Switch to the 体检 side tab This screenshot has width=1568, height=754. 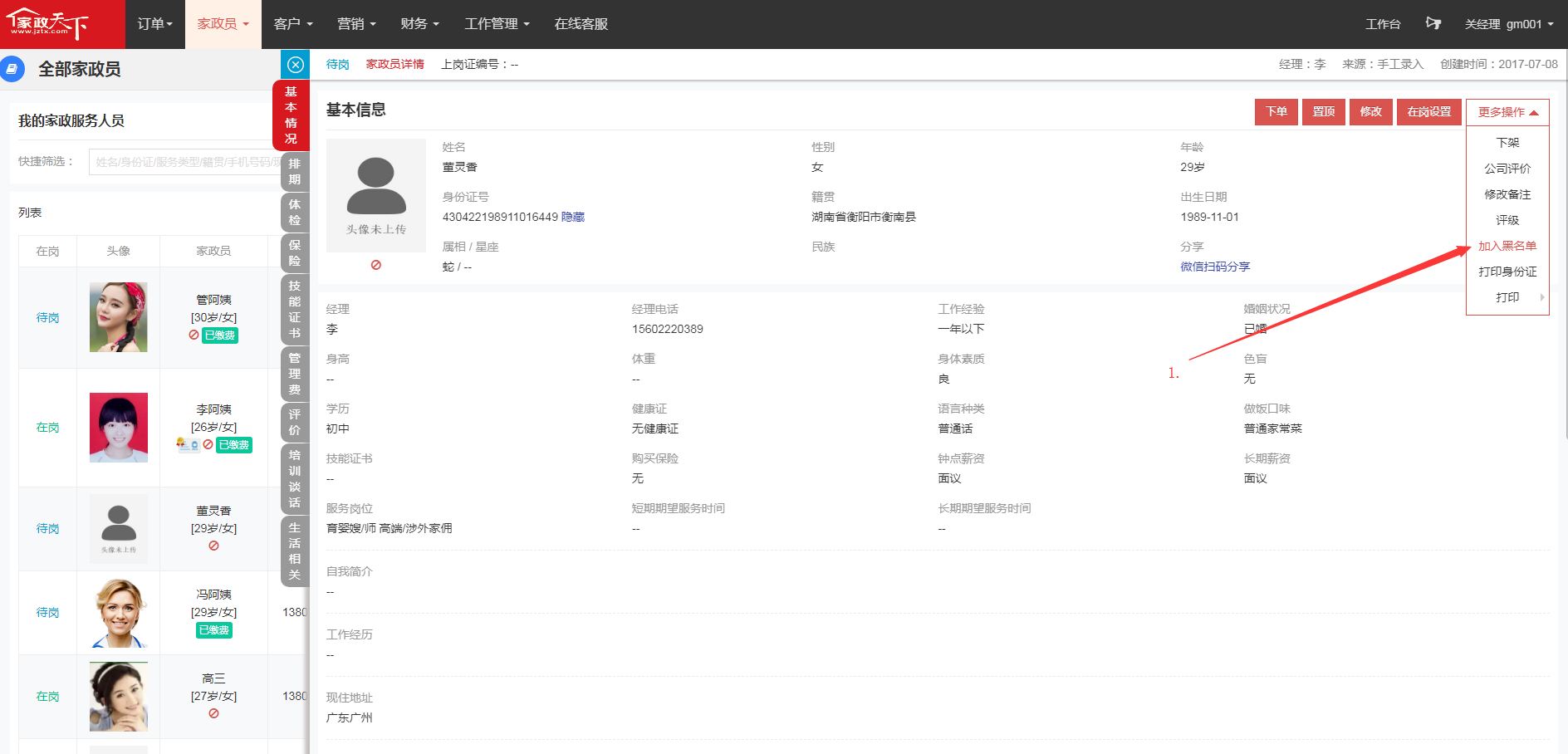tap(295, 213)
